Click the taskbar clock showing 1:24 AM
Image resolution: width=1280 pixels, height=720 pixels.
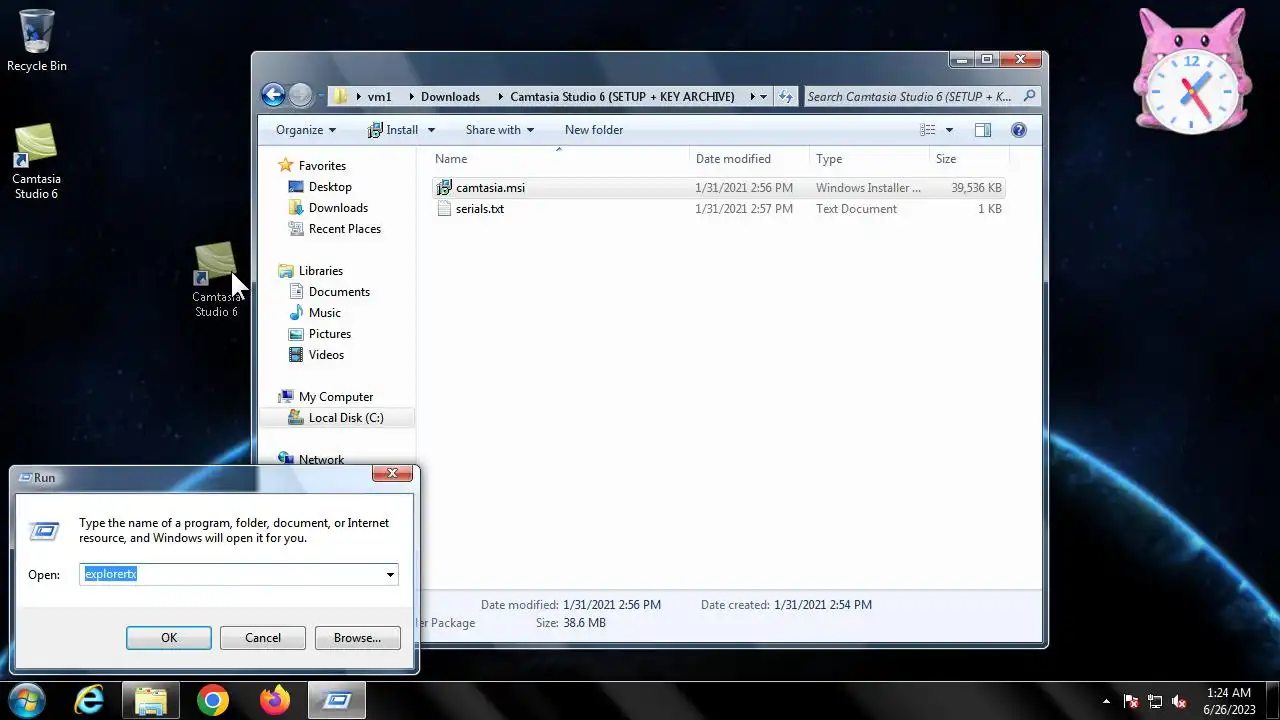pyautogui.click(x=1229, y=701)
